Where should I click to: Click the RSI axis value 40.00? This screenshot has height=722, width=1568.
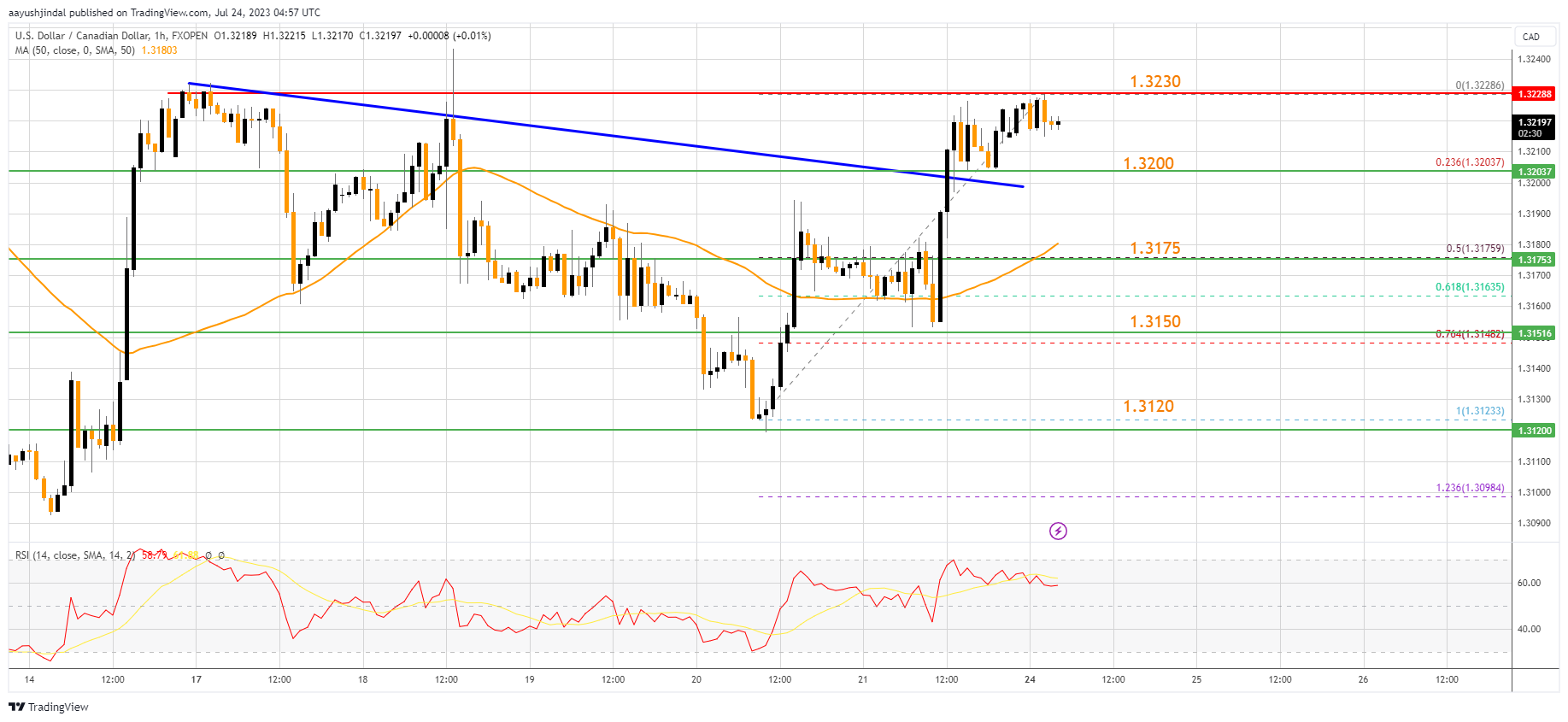1529,629
